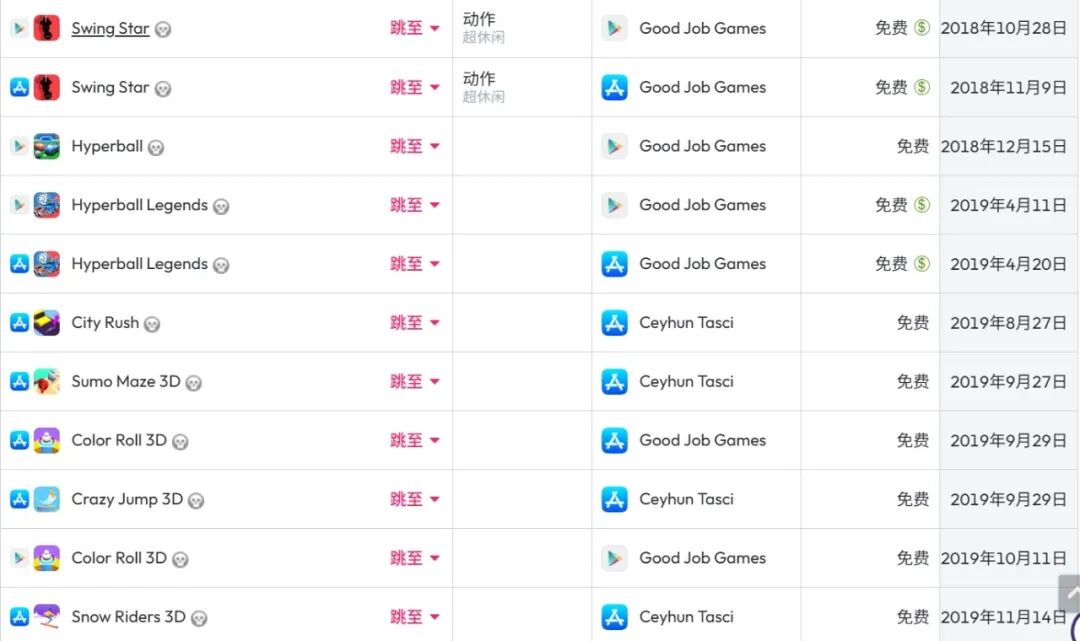Open the Crazy Jump 3D app icon
Image resolution: width=1080 pixels, height=641 pixels.
tap(47, 499)
